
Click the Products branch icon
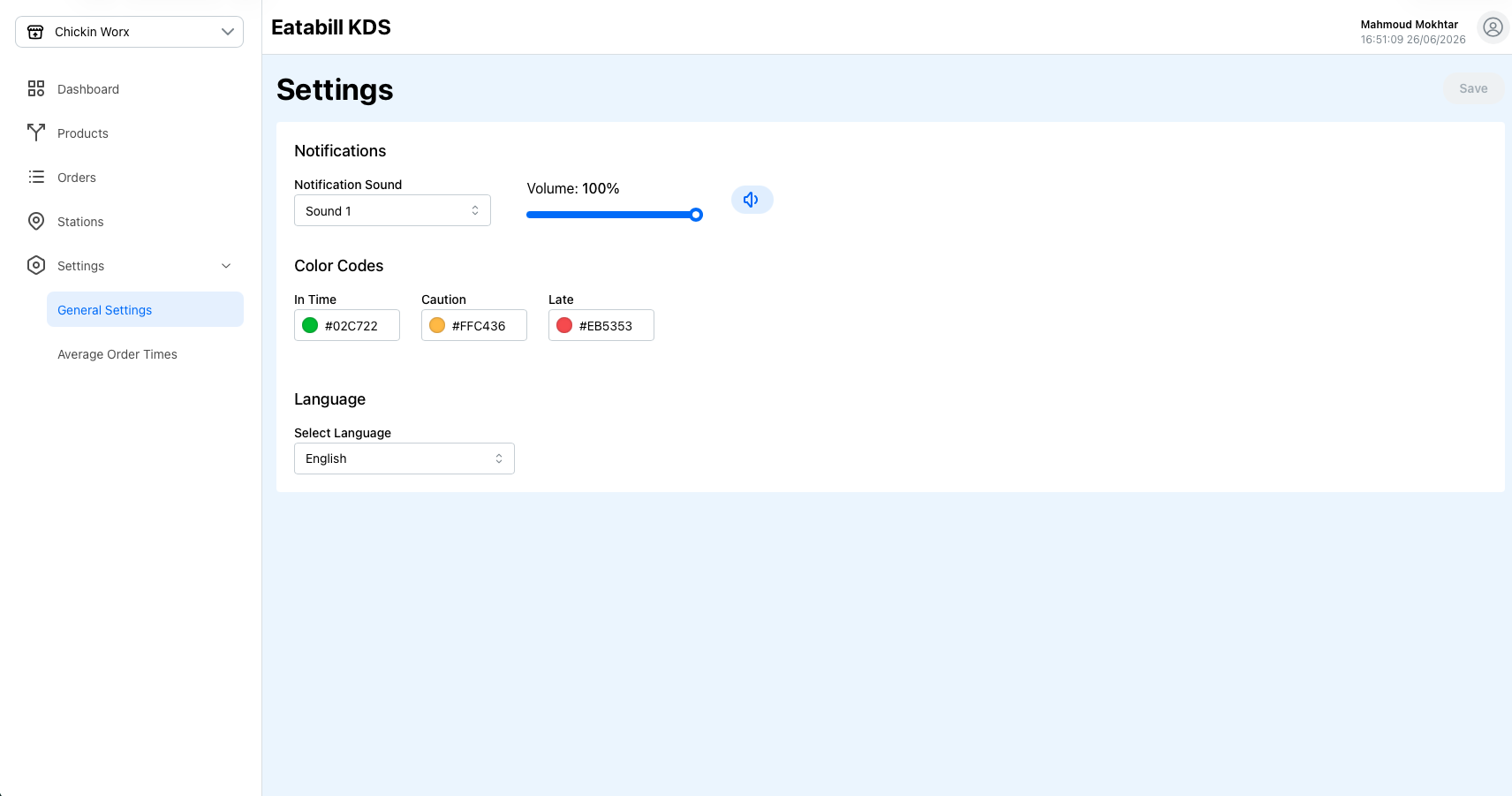click(x=36, y=133)
